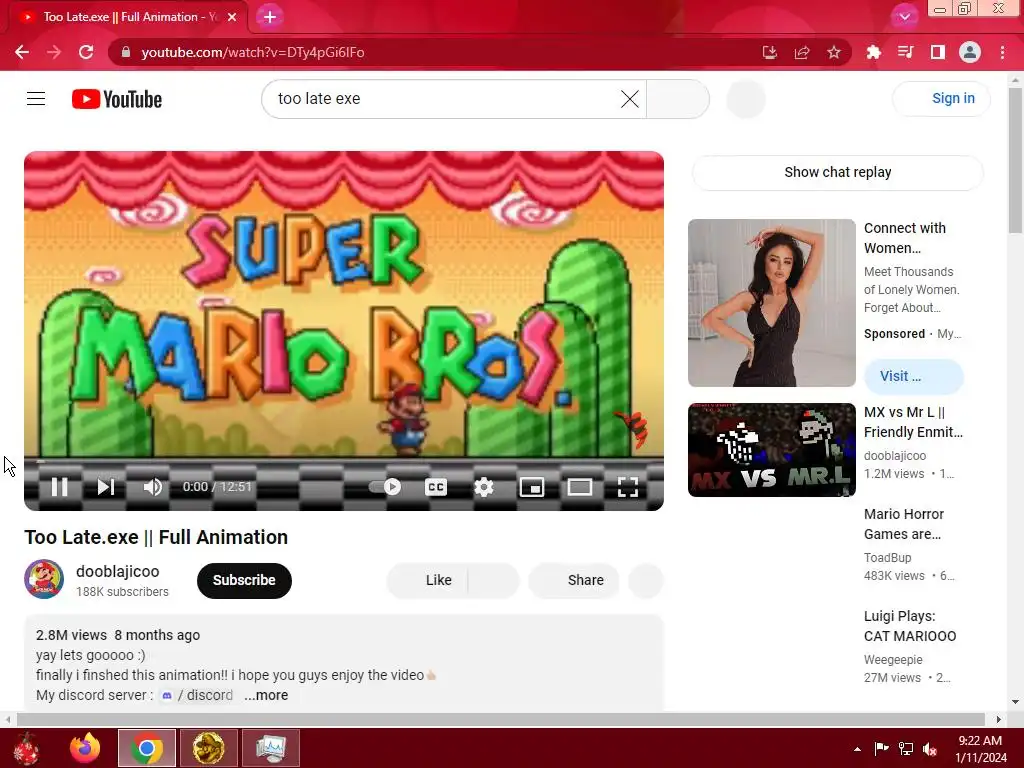Screen dimensions: 1024x768
Task: Enter full screen mode
Action: click(x=628, y=487)
